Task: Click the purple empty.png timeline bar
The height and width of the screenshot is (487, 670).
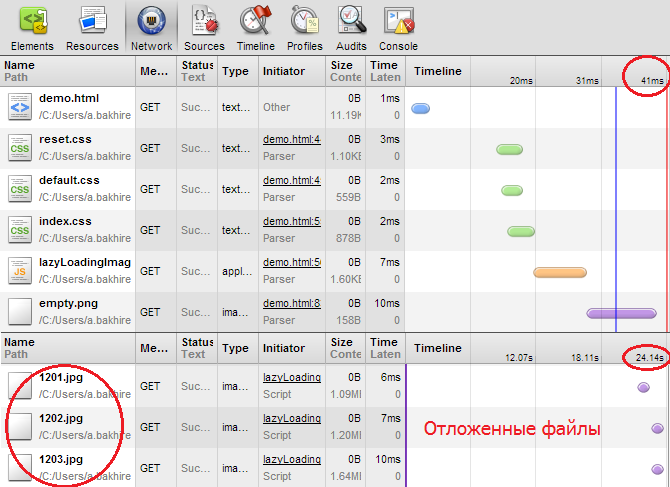Action: tap(621, 314)
